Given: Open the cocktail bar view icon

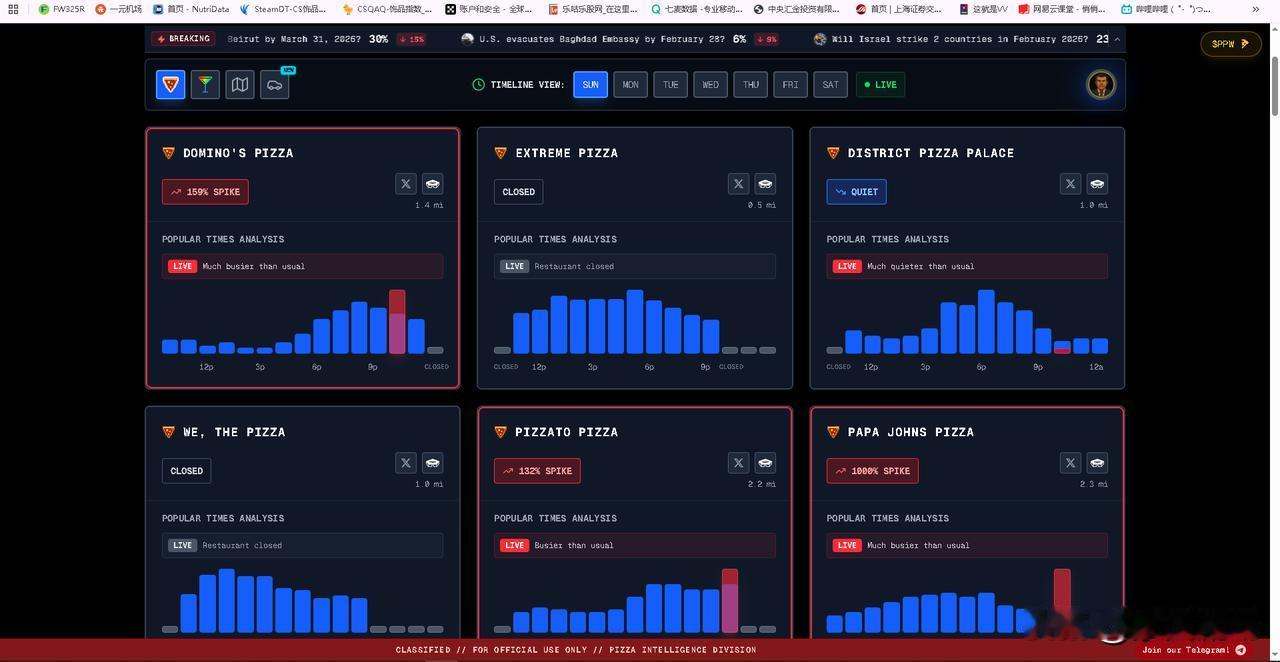Looking at the screenshot, I should click(205, 85).
